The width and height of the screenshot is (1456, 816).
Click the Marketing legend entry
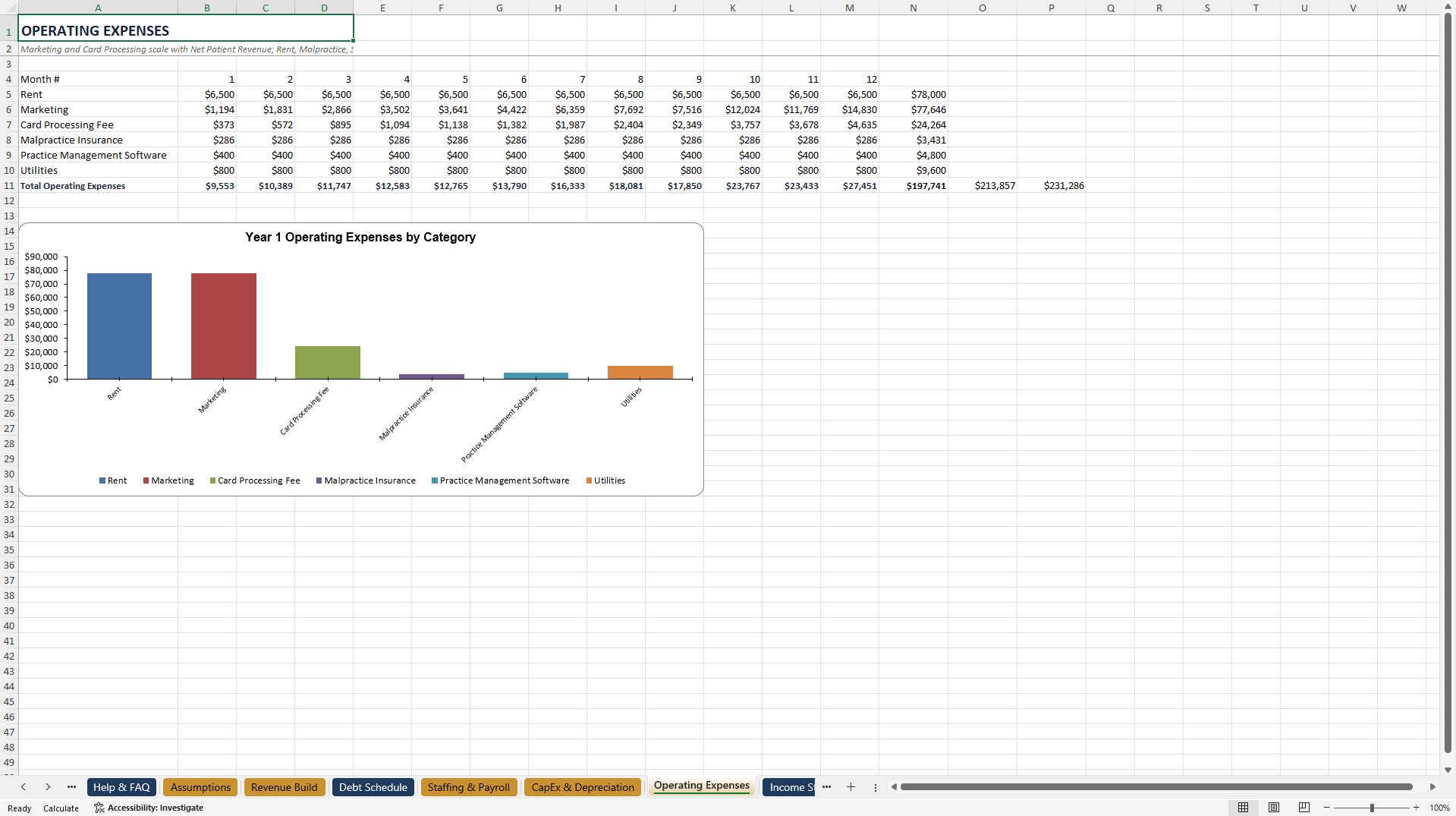coord(168,480)
